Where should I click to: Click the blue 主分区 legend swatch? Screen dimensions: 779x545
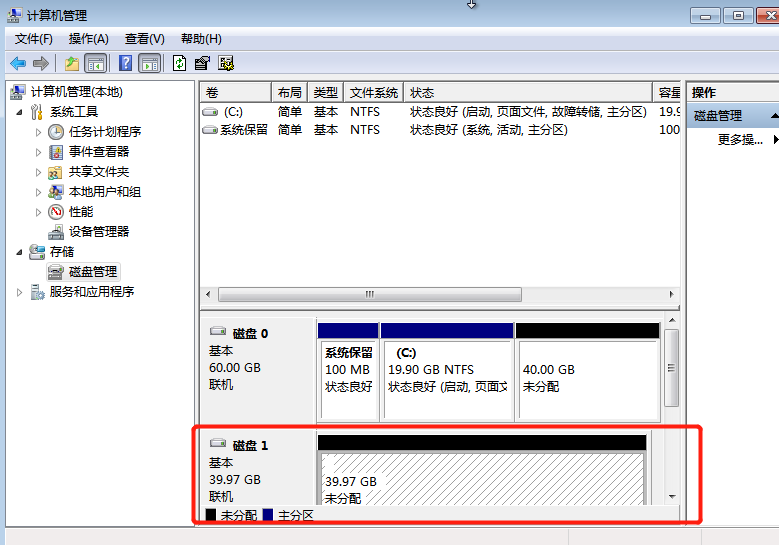click(x=268, y=515)
